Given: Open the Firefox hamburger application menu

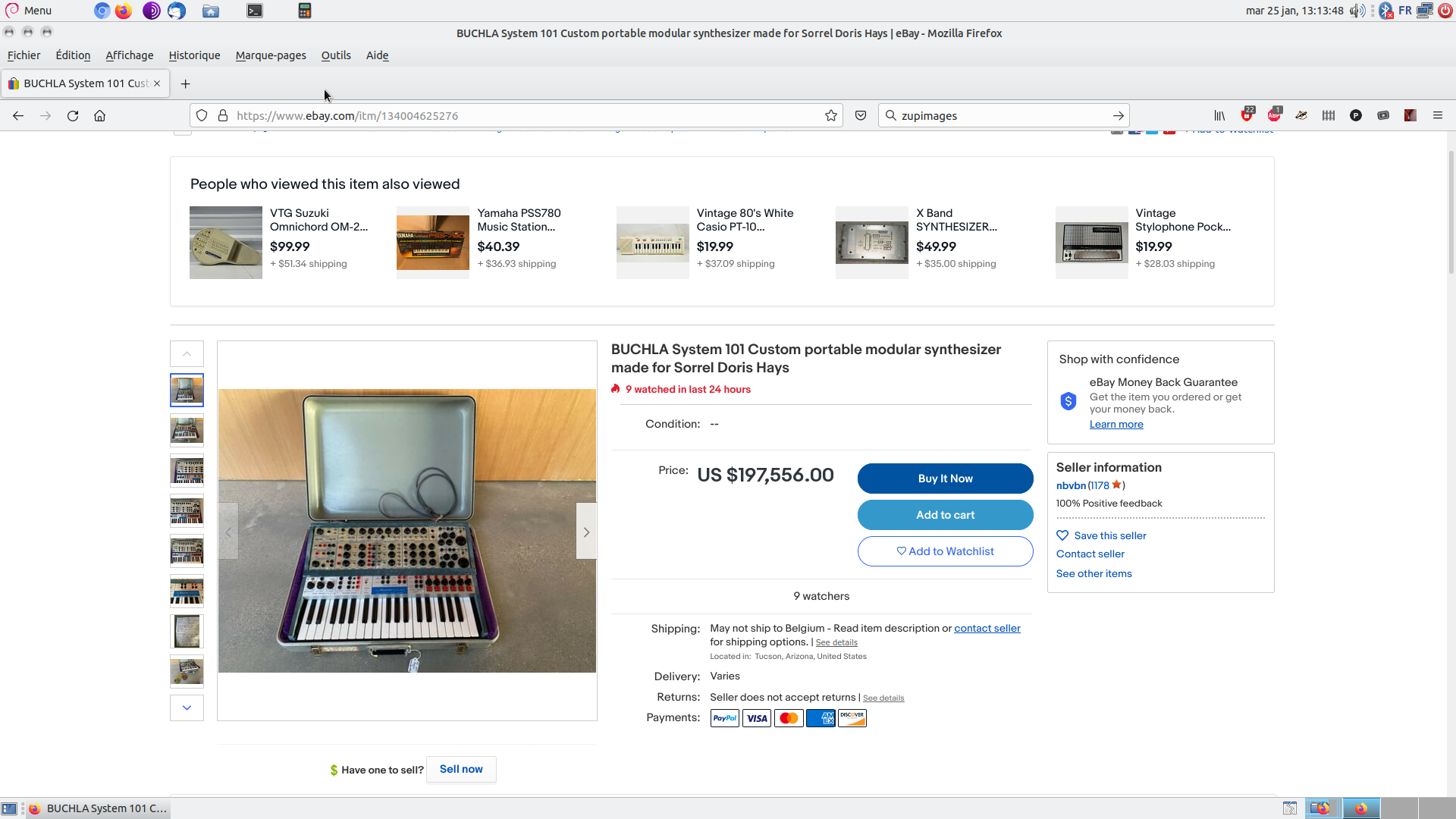Looking at the screenshot, I should click(x=1437, y=116).
